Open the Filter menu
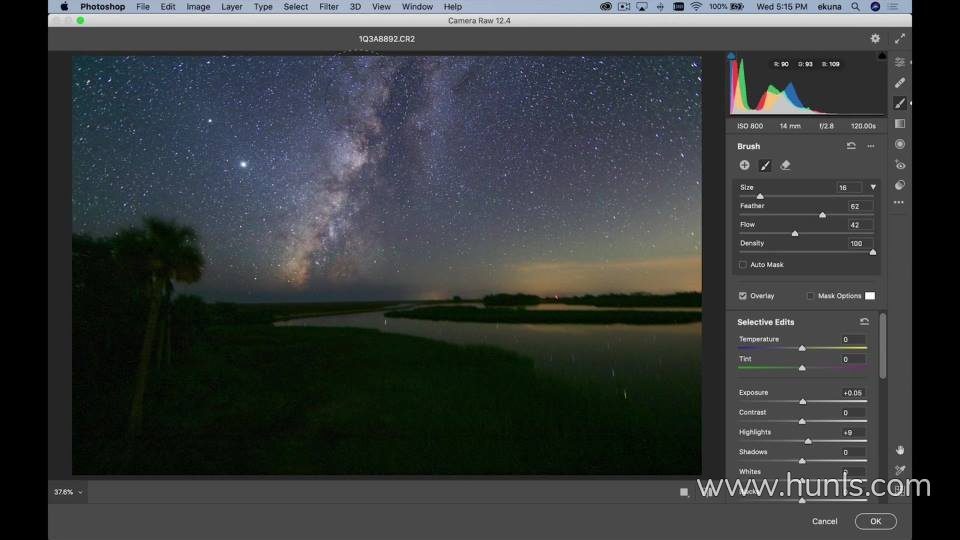 tap(329, 7)
